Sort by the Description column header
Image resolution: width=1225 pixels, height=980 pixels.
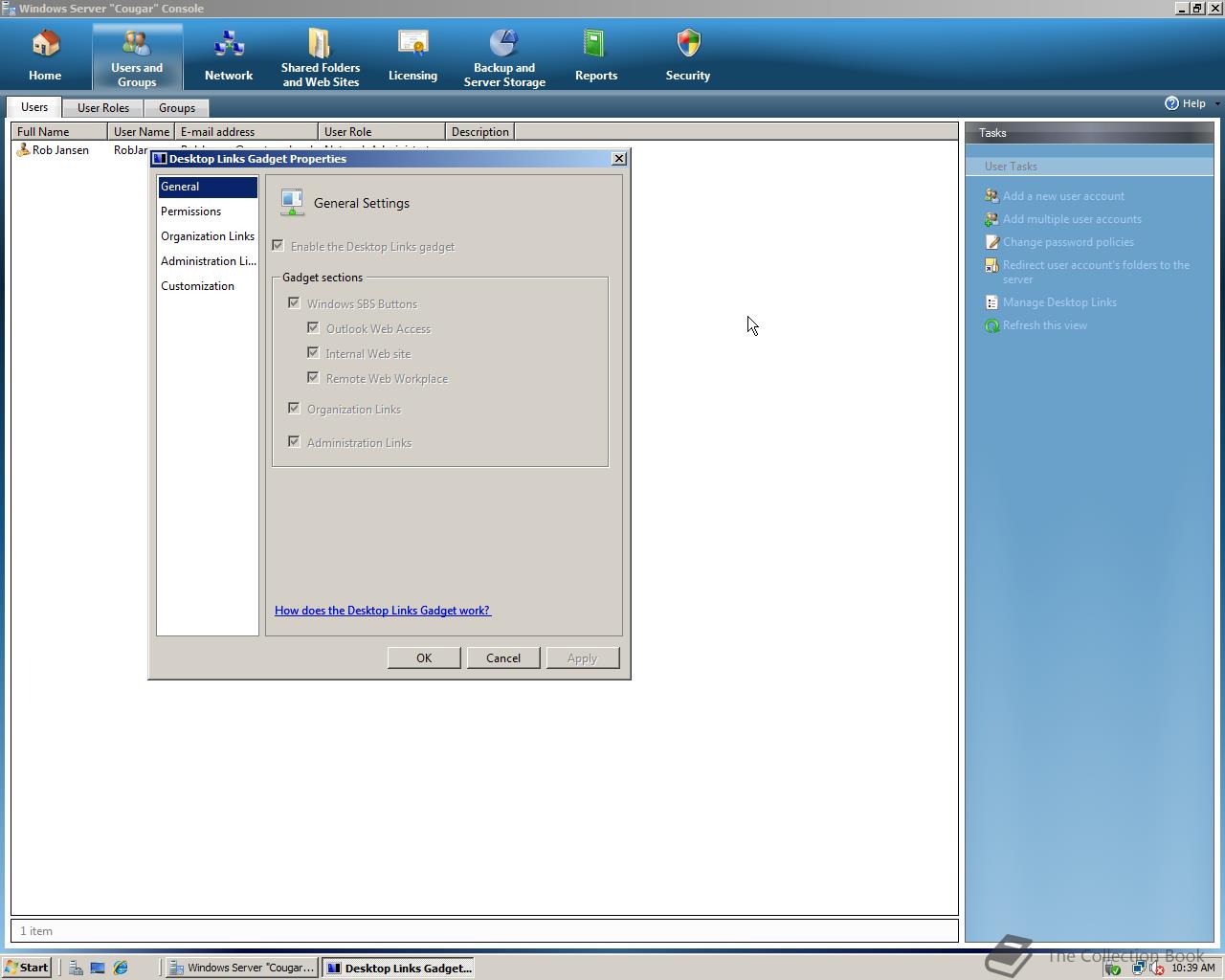(479, 132)
